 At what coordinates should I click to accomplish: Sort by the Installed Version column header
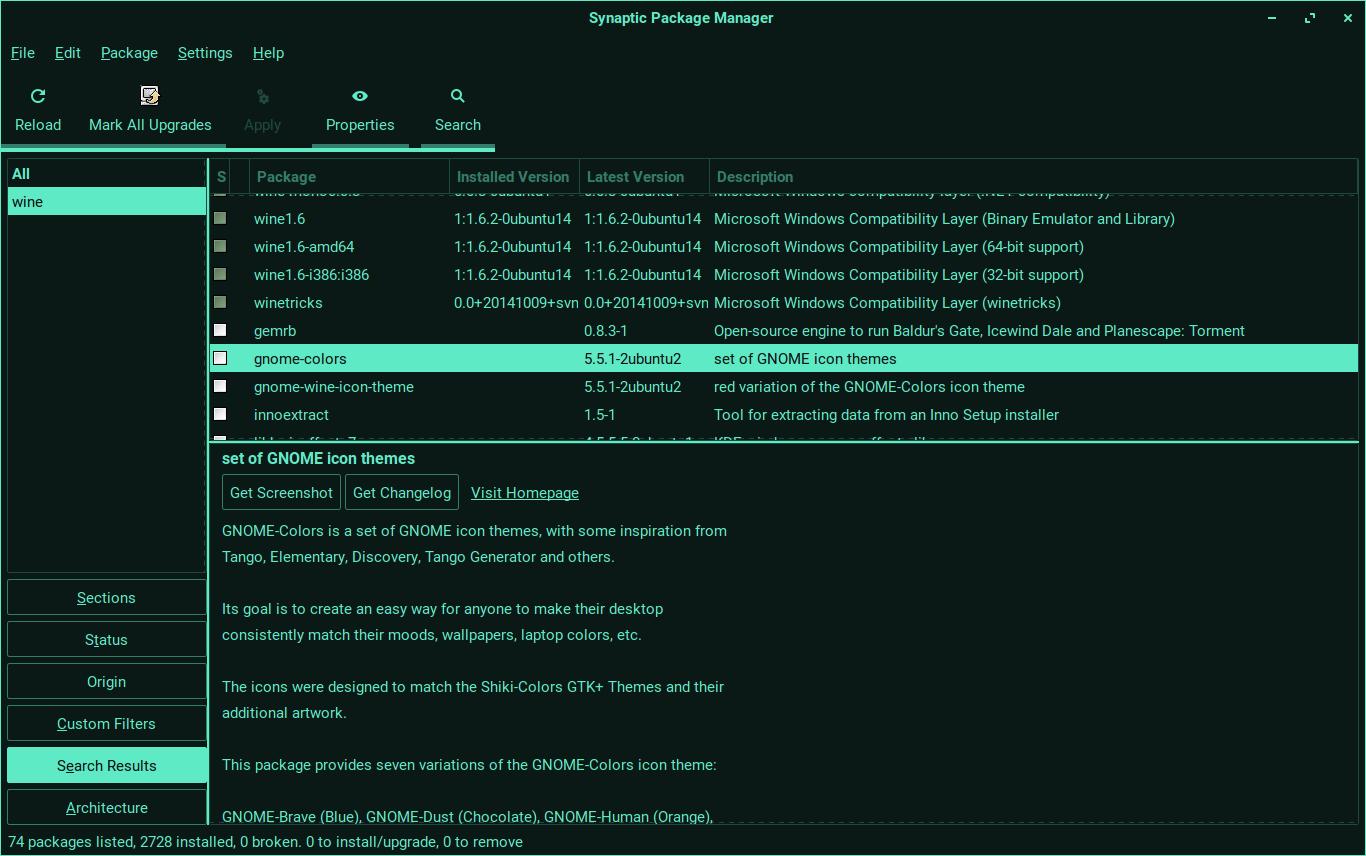(512, 177)
